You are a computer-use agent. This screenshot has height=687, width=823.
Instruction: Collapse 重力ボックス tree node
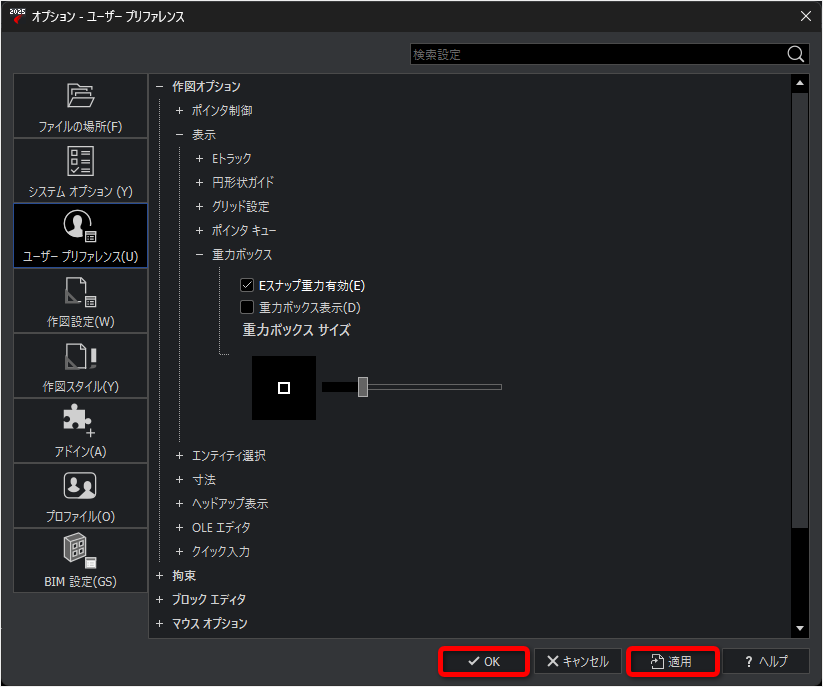(x=199, y=255)
